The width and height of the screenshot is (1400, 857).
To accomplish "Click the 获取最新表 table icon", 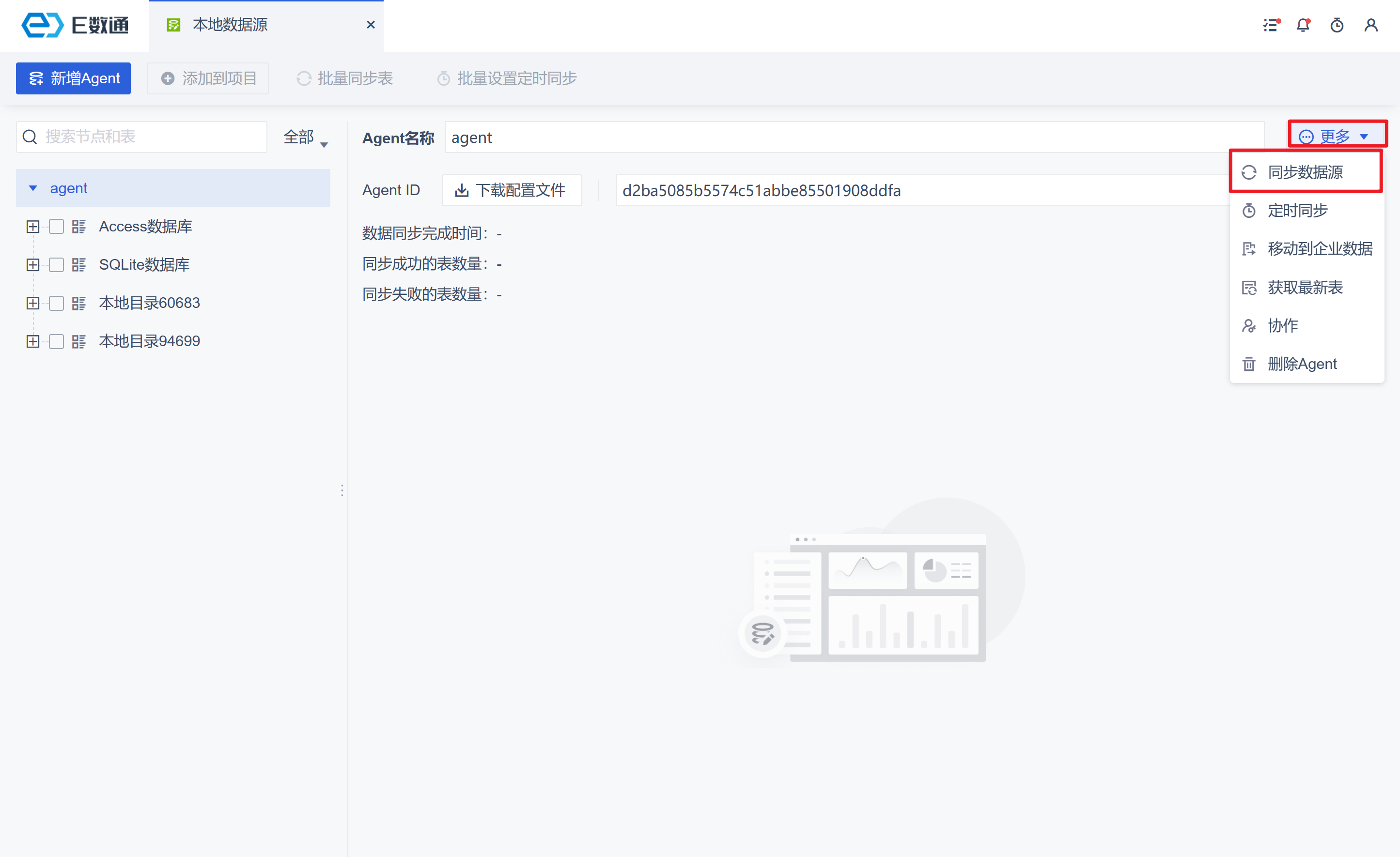I will [x=1248, y=288].
